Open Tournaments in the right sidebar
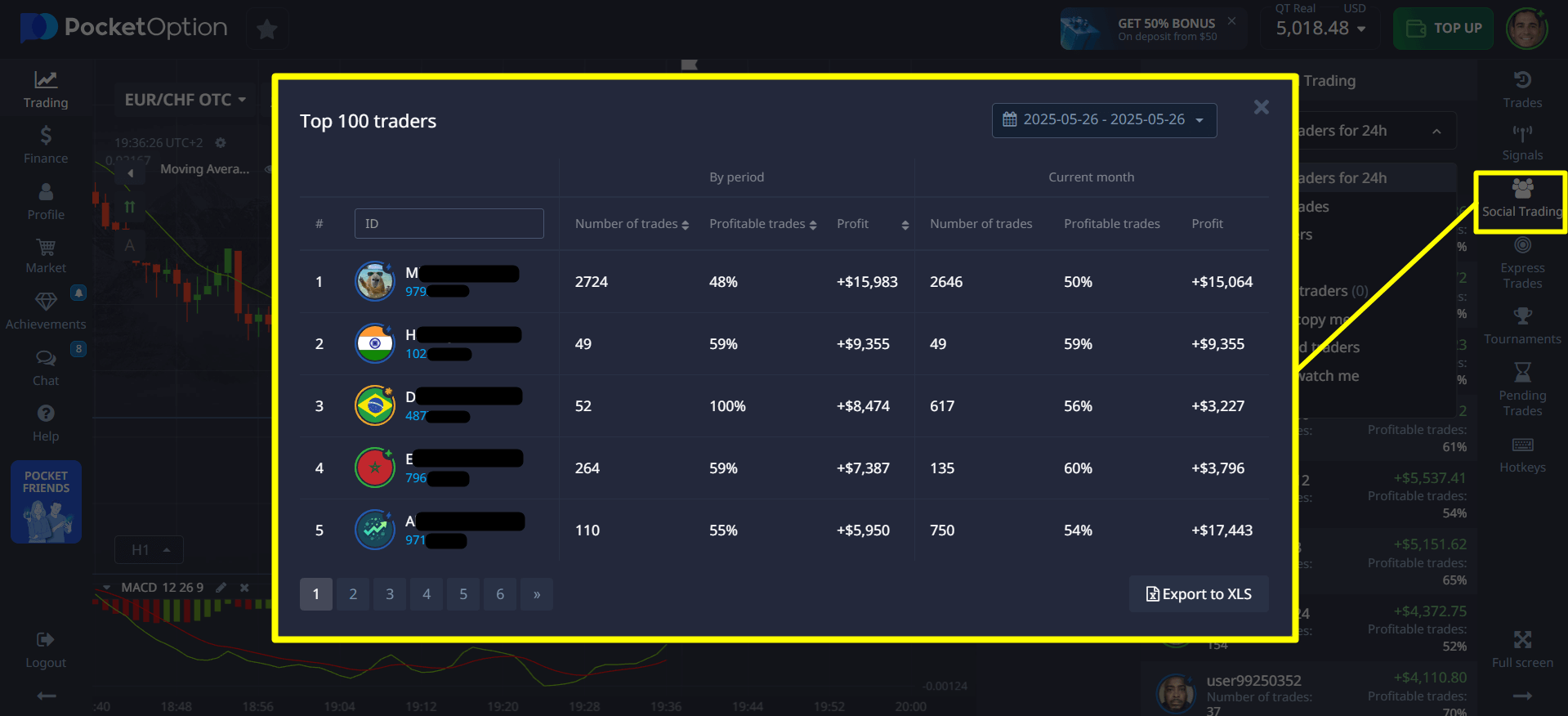Screen dimensions: 1568x716 (1521, 325)
